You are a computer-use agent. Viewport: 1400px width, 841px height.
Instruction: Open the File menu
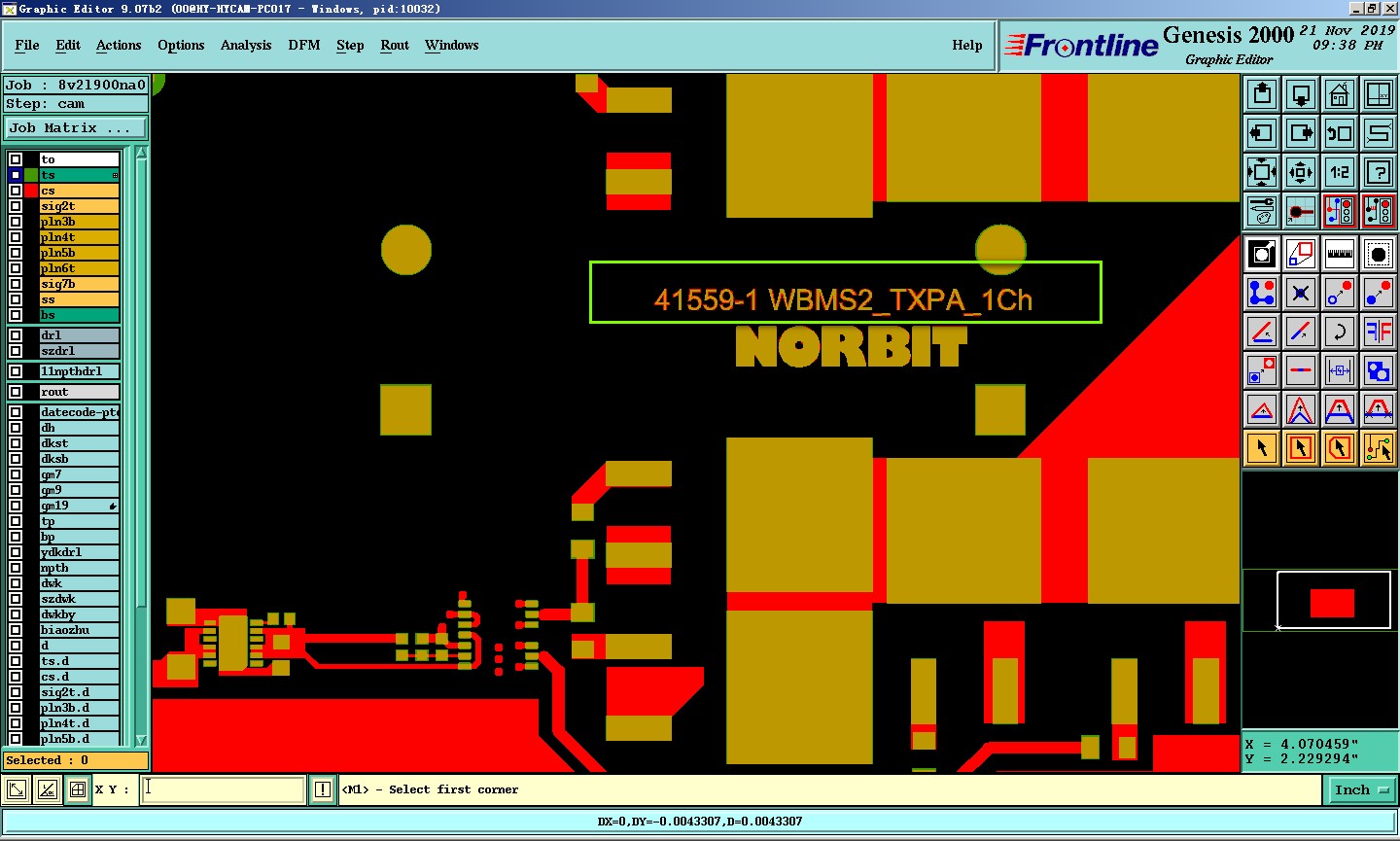(27, 45)
